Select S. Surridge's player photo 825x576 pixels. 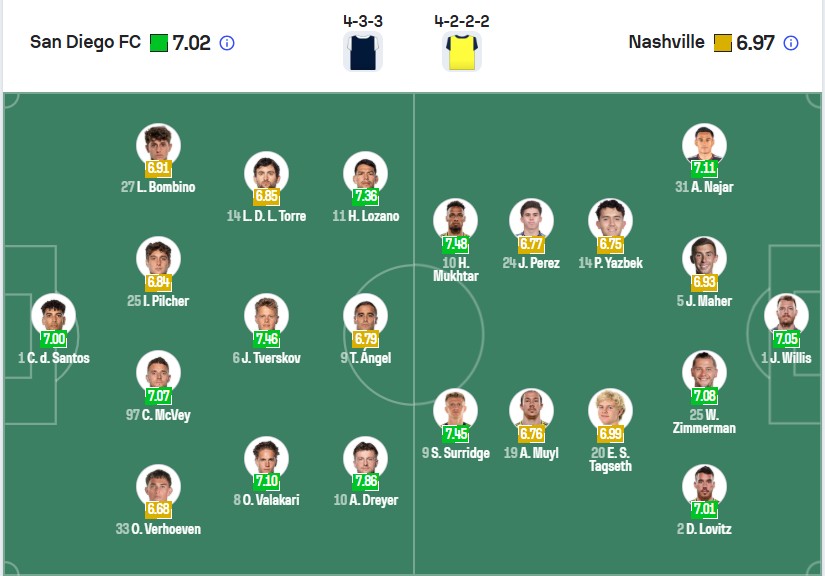[x=456, y=410]
